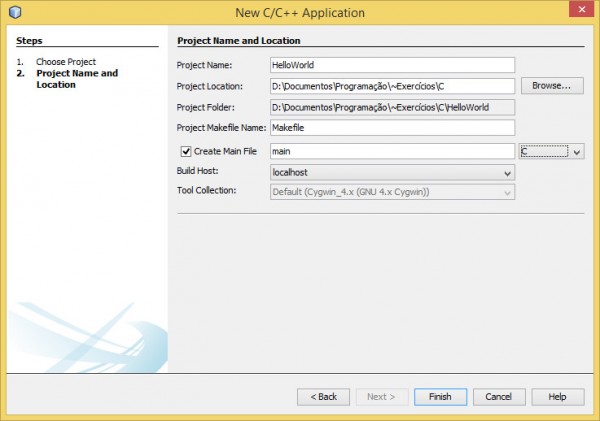Click the Build Host: label

coord(197,171)
